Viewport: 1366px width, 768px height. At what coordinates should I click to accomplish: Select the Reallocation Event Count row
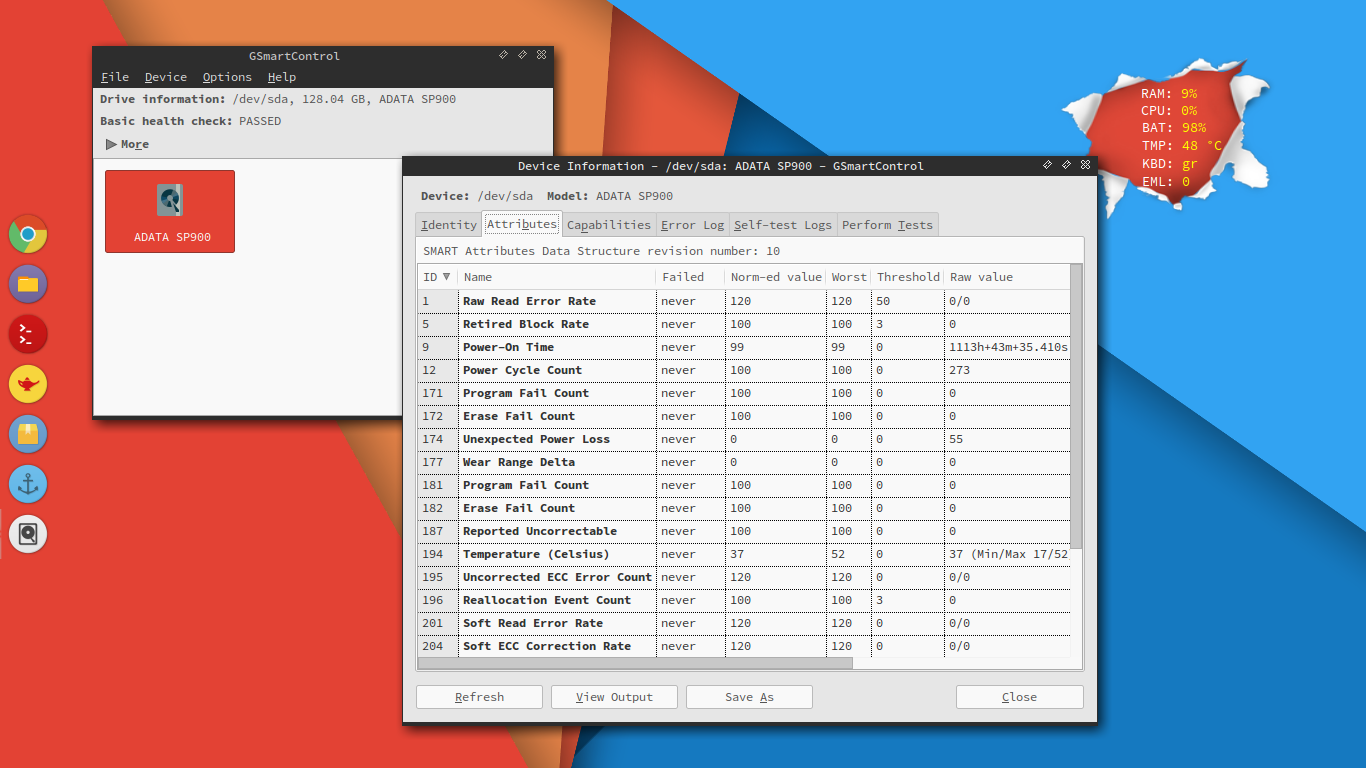point(744,600)
